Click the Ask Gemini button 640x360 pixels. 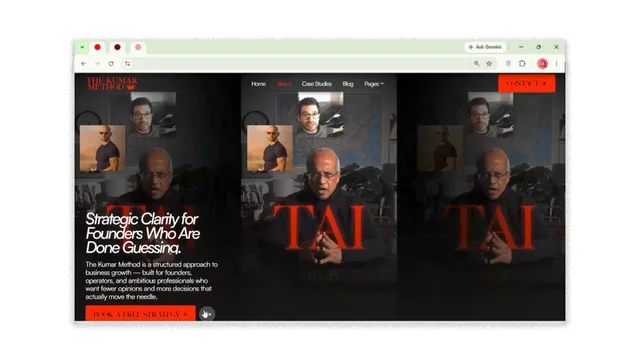(485, 47)
